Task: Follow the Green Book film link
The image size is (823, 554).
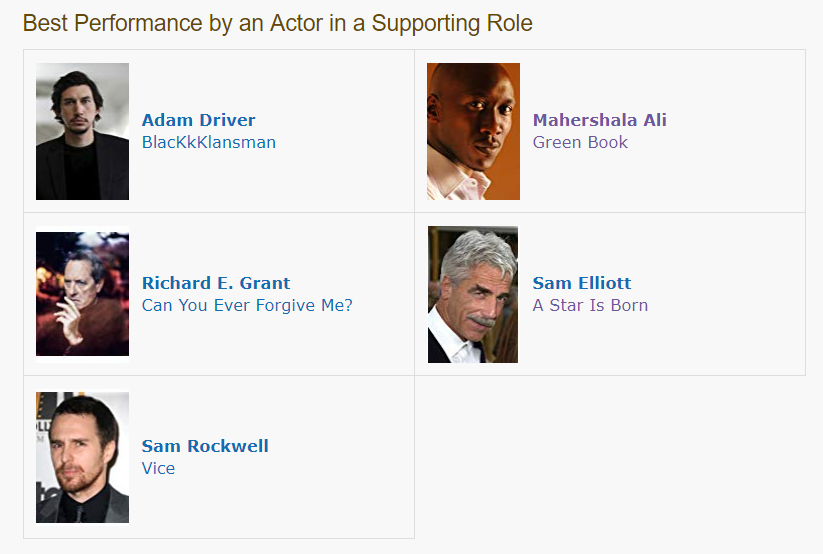Action: click(x=581, y=142)
